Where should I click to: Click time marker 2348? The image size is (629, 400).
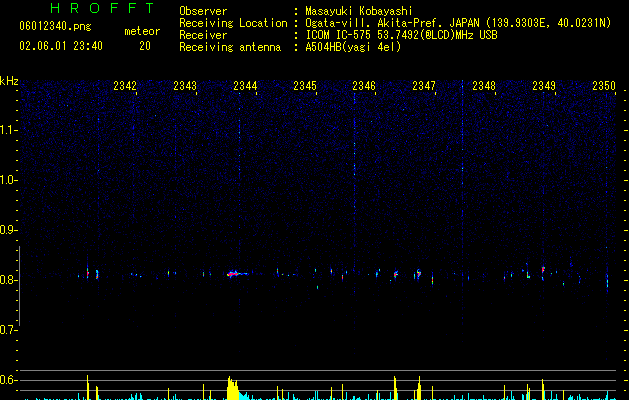pos(484,86)
